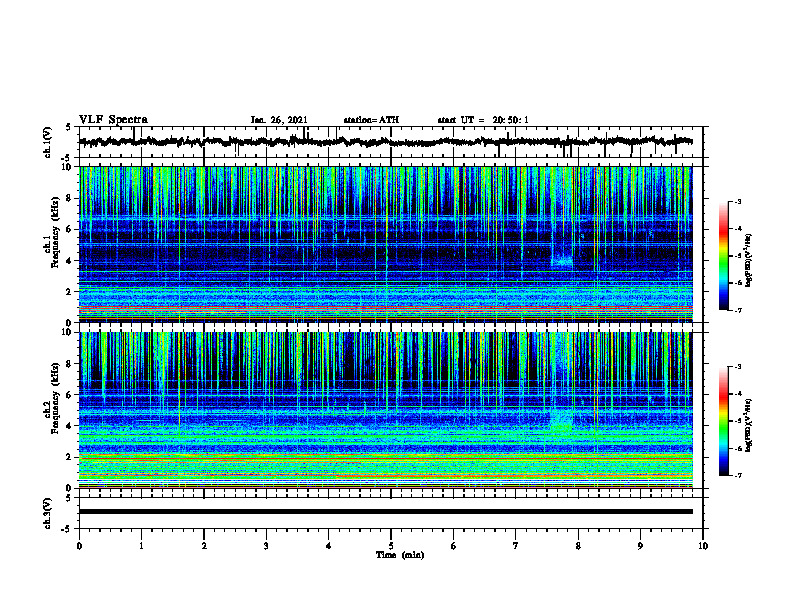Click time axis tick label "5"
This screenshot has width=792, height=612.
(391, 546)
